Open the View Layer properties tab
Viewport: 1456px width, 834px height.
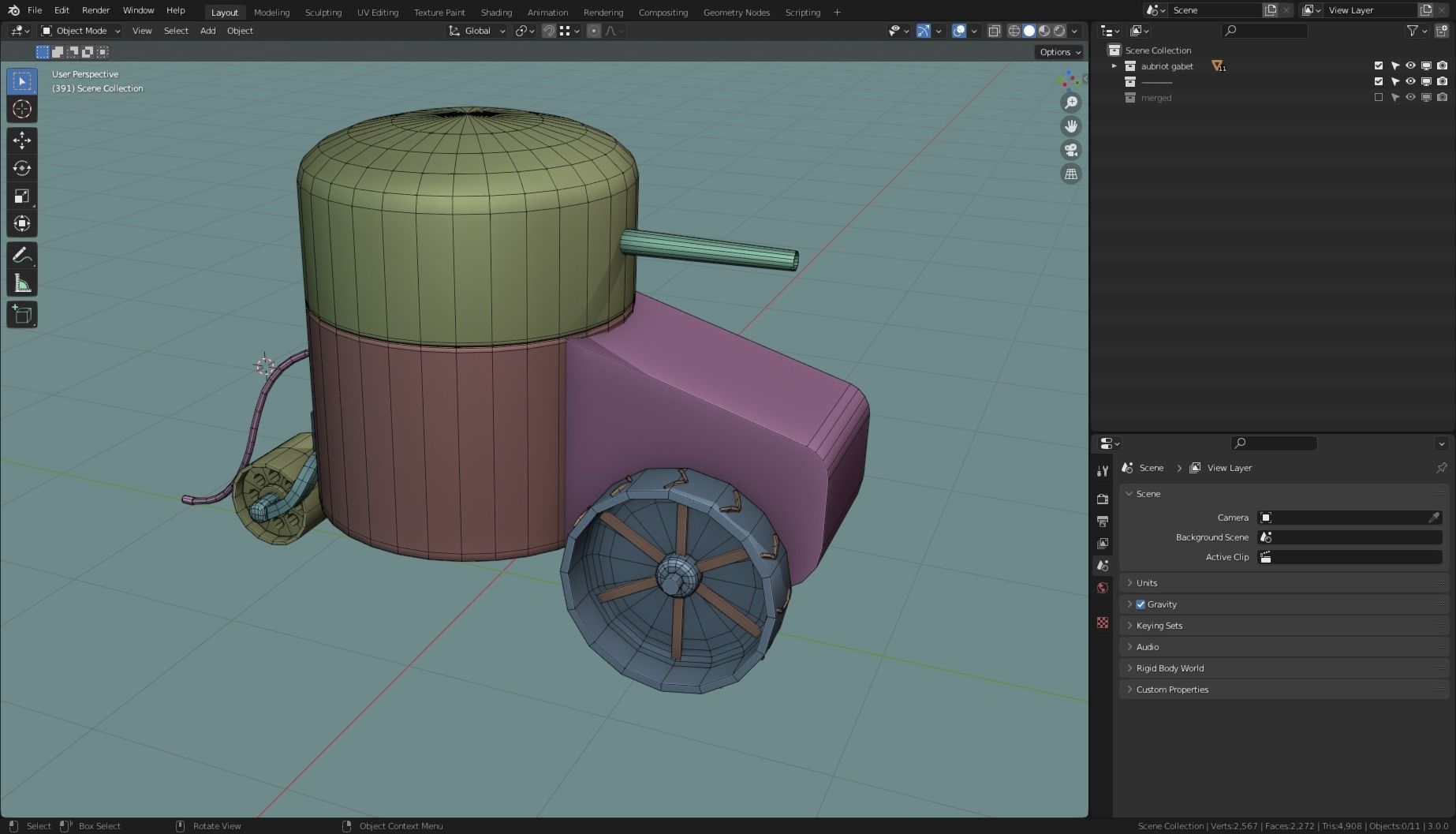click(x=1103, y=543)
